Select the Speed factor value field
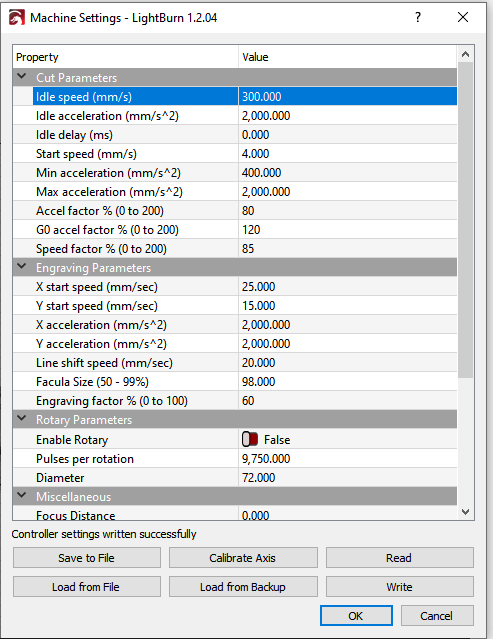The image size is (493, 639). pyautogui.click(x=348, y=249)
